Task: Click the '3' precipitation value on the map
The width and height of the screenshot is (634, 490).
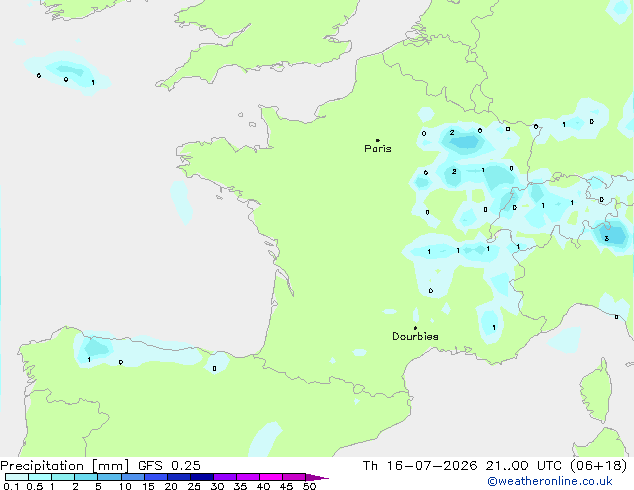Action: 607,239
